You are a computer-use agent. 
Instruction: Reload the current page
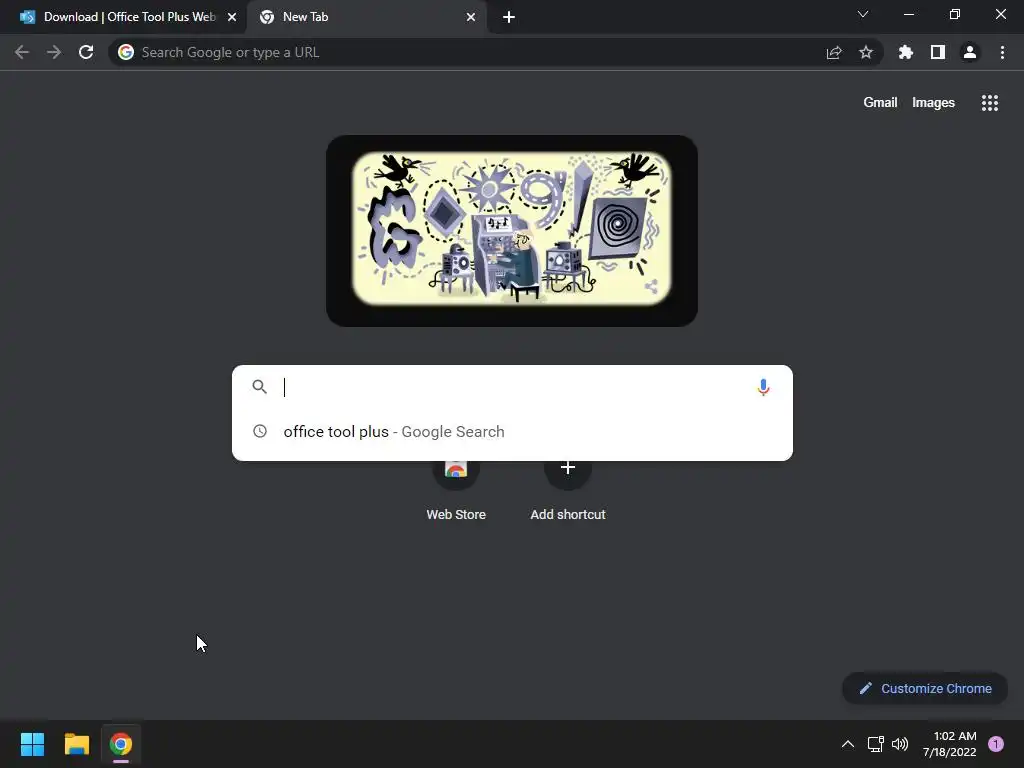[86, 52]
